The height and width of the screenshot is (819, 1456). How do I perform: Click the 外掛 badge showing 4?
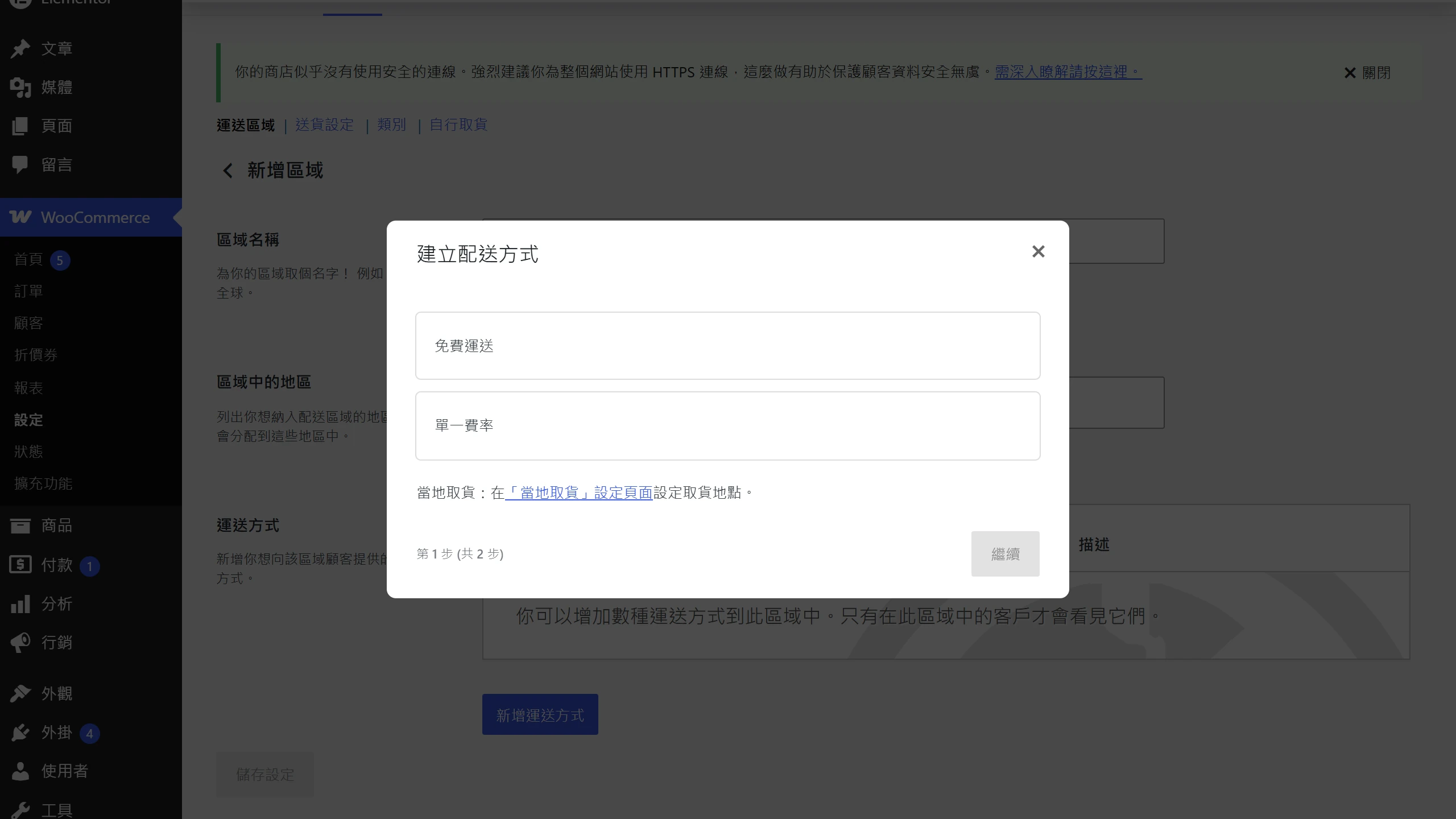pos(89,734)
